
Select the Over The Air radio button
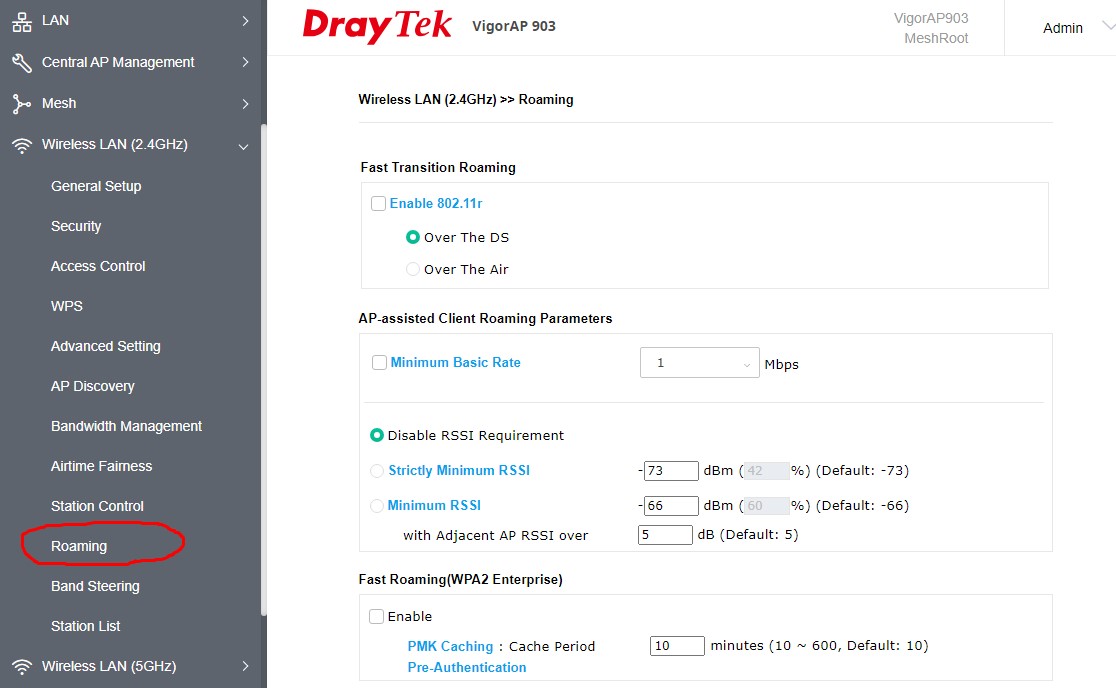(x=413, y=269)
